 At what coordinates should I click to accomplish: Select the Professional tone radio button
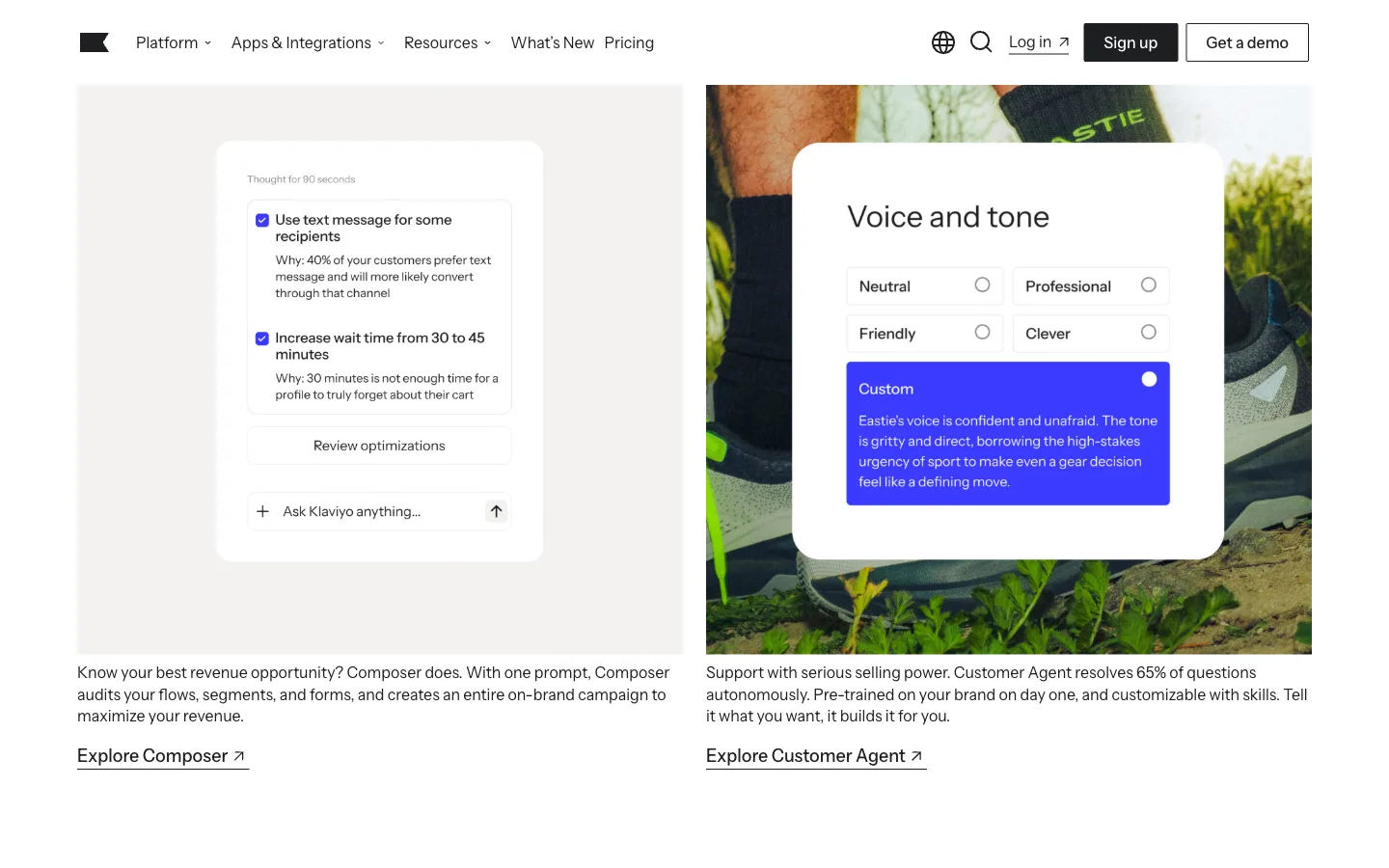1148,285
